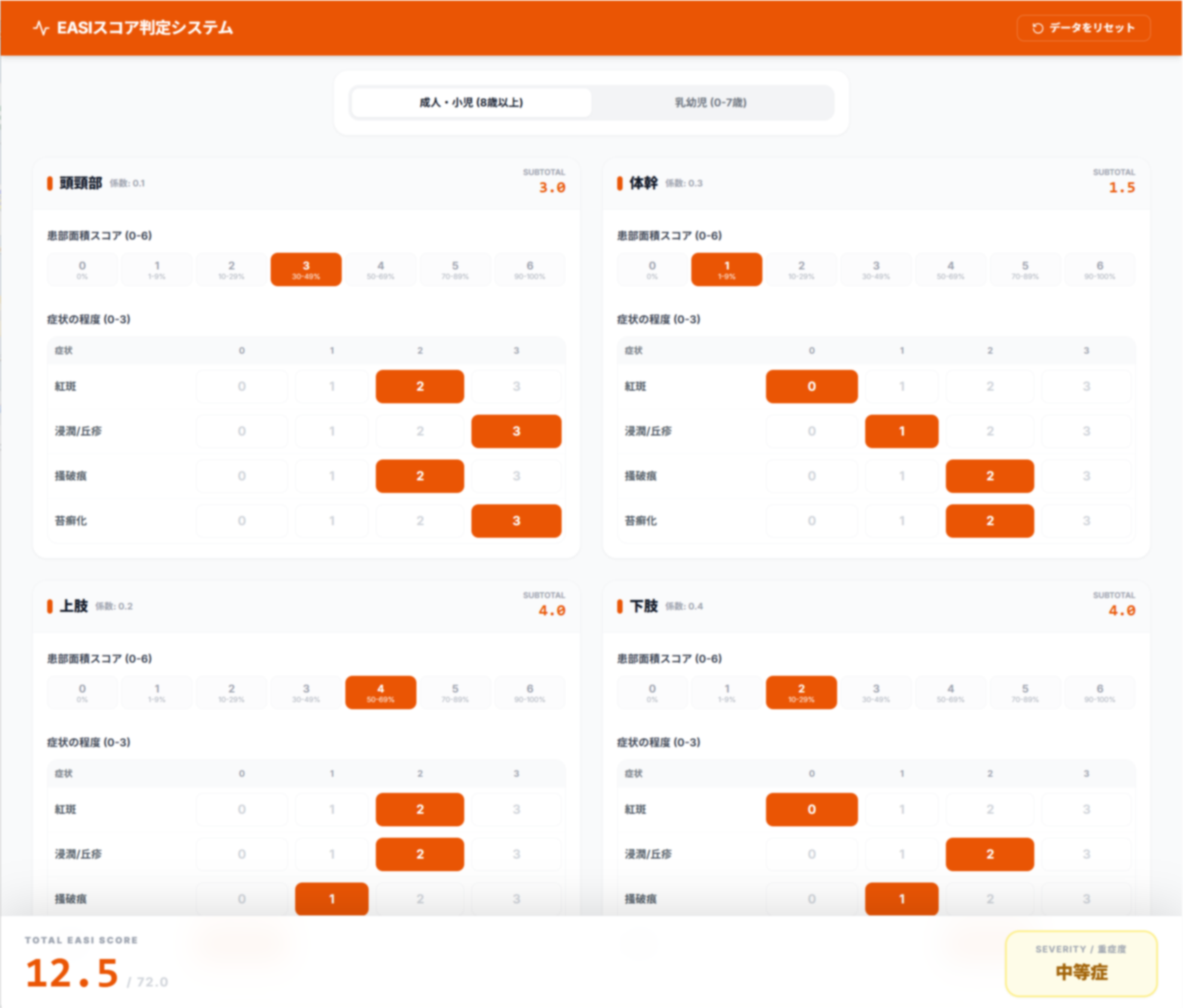Click the reset icon beside データをリセット

[1038, 28]
